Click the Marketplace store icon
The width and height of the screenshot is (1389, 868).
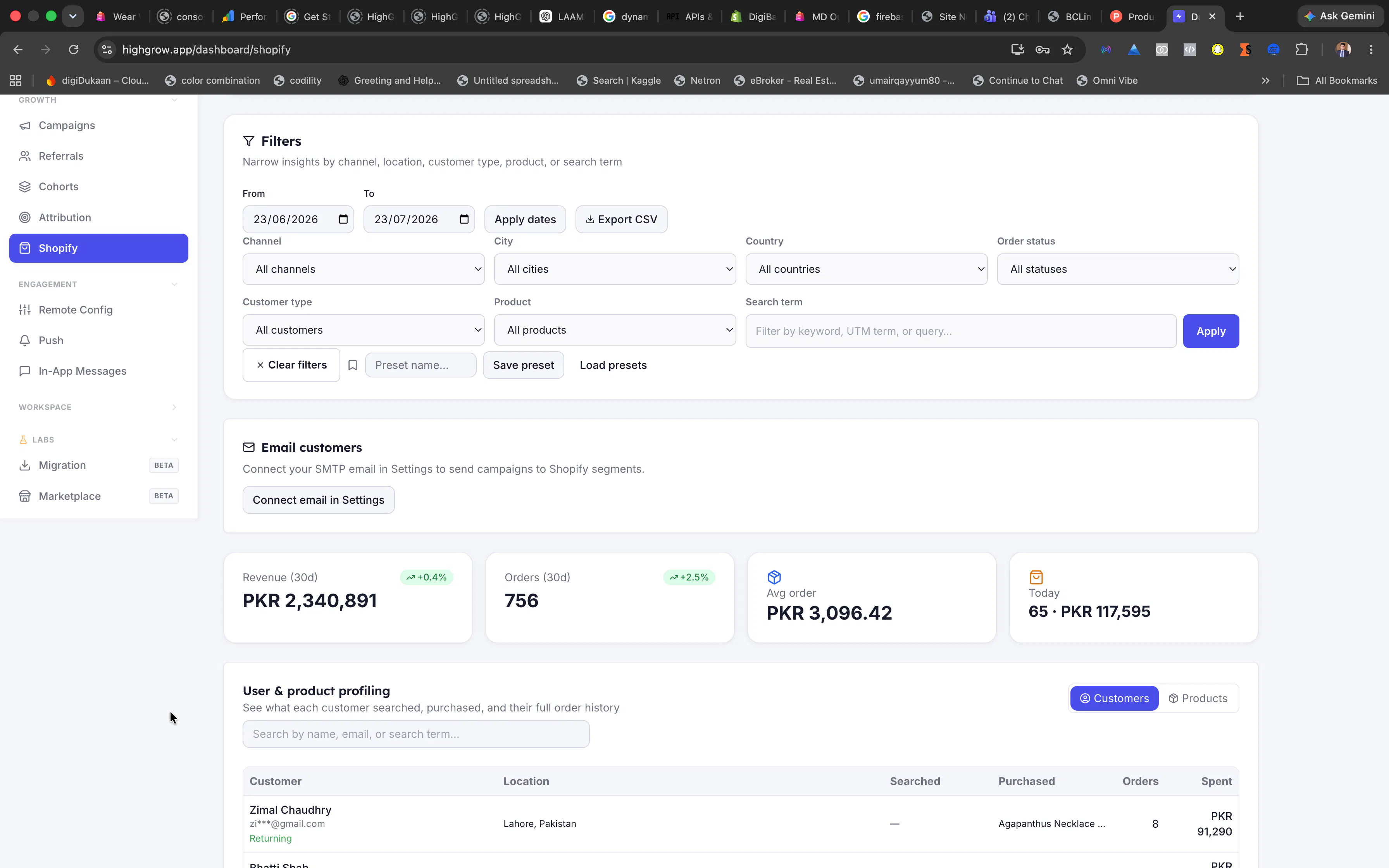pyautogui.click(x=25, y=496)
